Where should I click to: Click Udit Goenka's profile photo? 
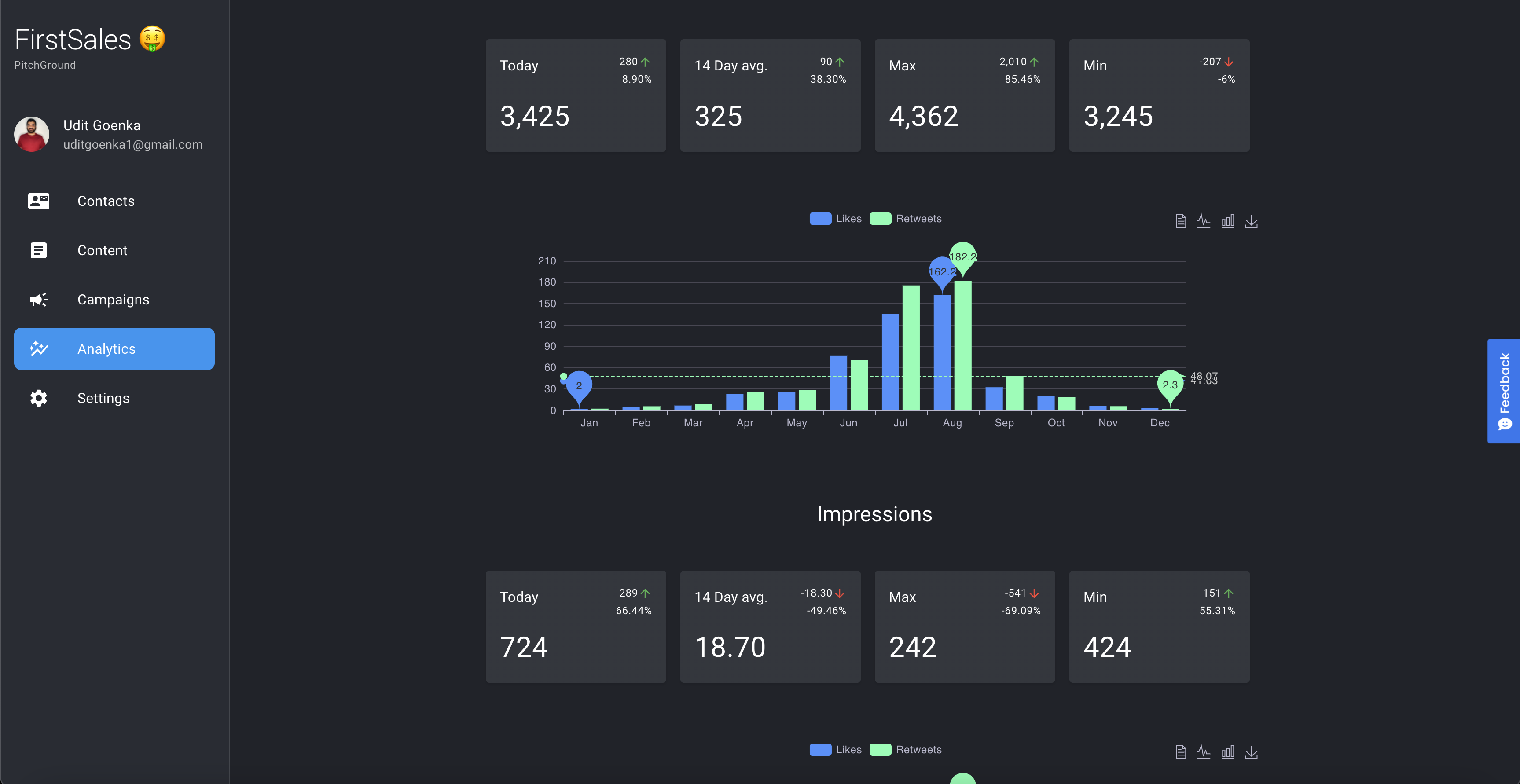click(31, 134)
